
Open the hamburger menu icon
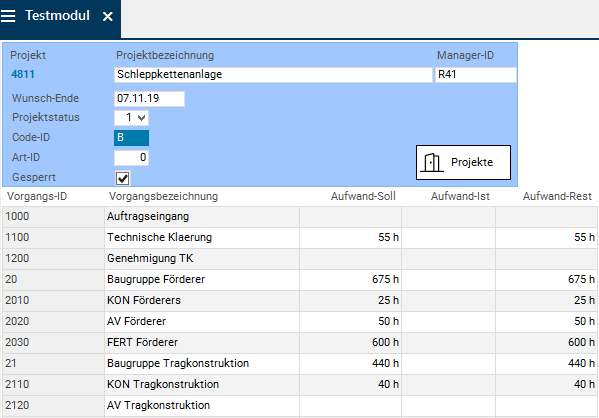pyautogui.click(x=8, y=16)
